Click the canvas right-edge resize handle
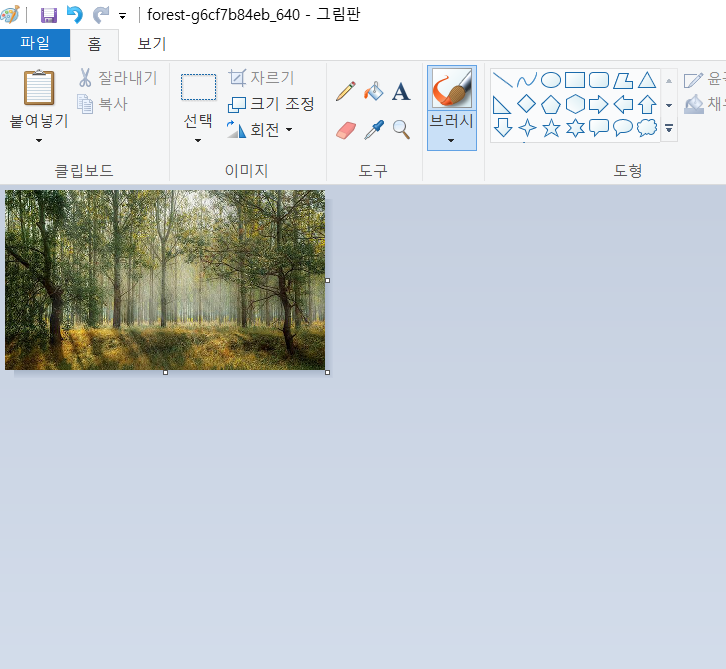726x669 pixels. tap(328, 280)
